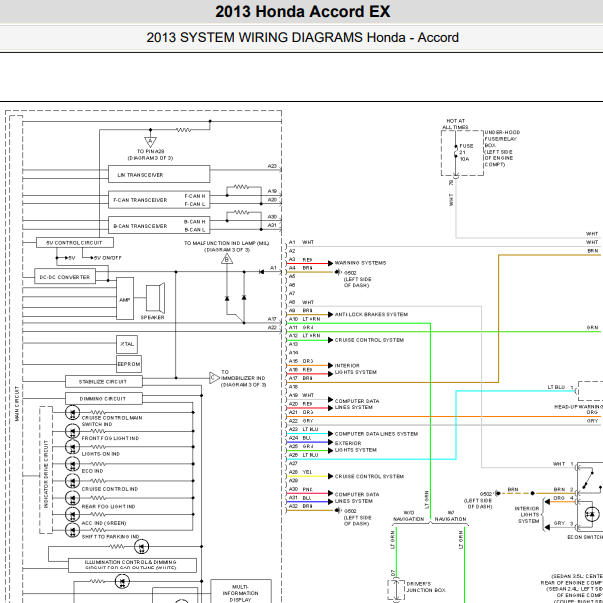The width and height of the screenshot is (603, 603).
Task: Select the XTAL block
Action: 127,344
